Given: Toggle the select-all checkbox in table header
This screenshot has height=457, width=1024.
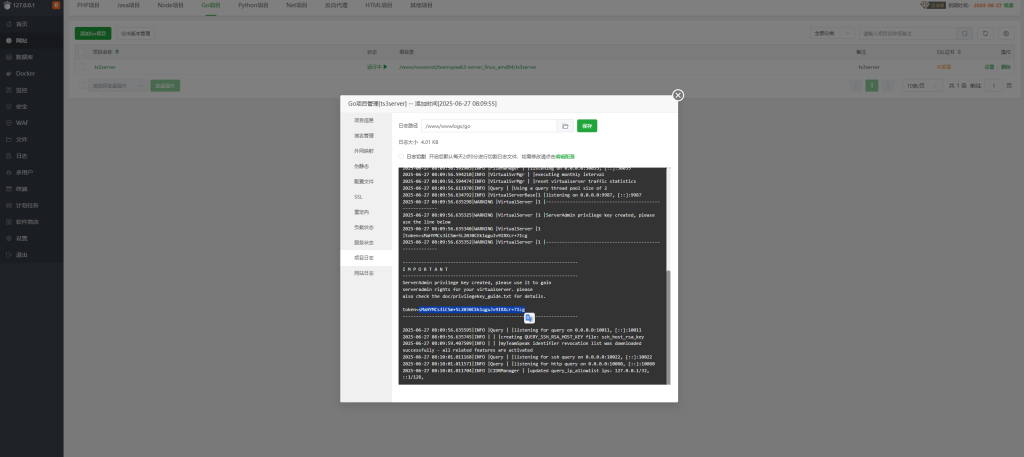Looking at the screenshot, I should click(82, 50).
